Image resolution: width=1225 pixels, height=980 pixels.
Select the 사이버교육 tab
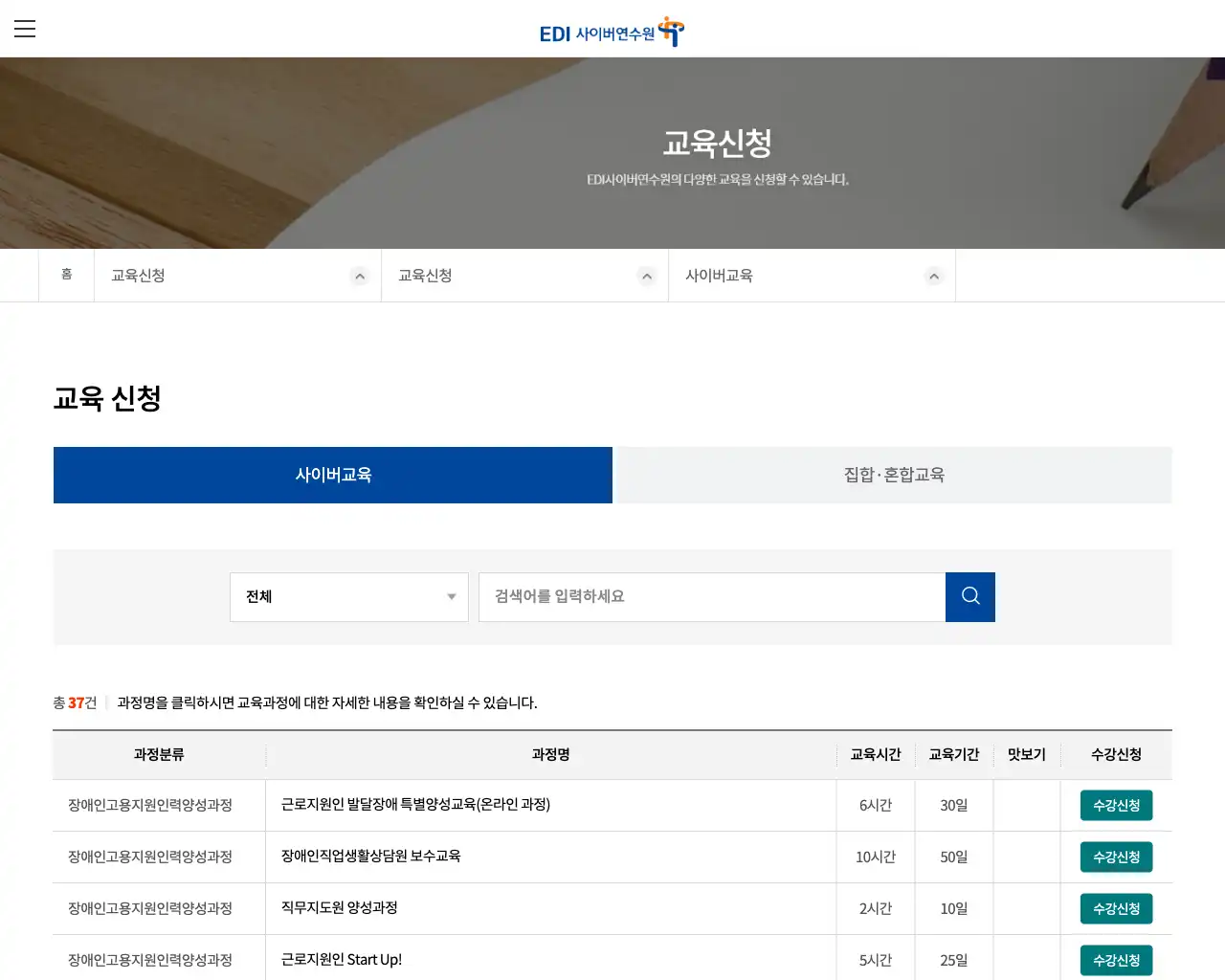pos(332,475)
